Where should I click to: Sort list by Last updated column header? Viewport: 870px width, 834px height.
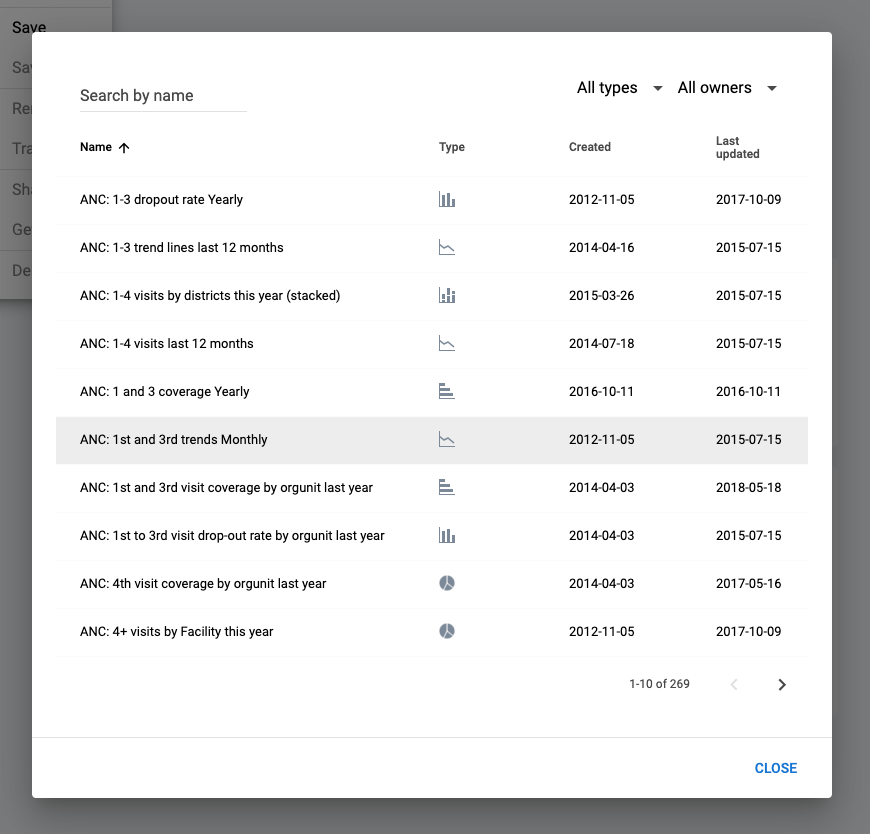[737, 147]
